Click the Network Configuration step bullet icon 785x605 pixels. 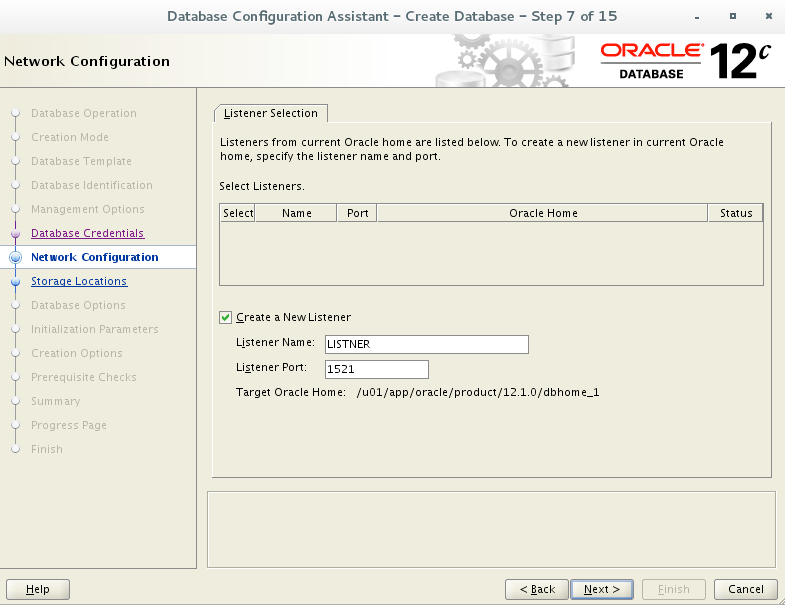coord(16,257)
